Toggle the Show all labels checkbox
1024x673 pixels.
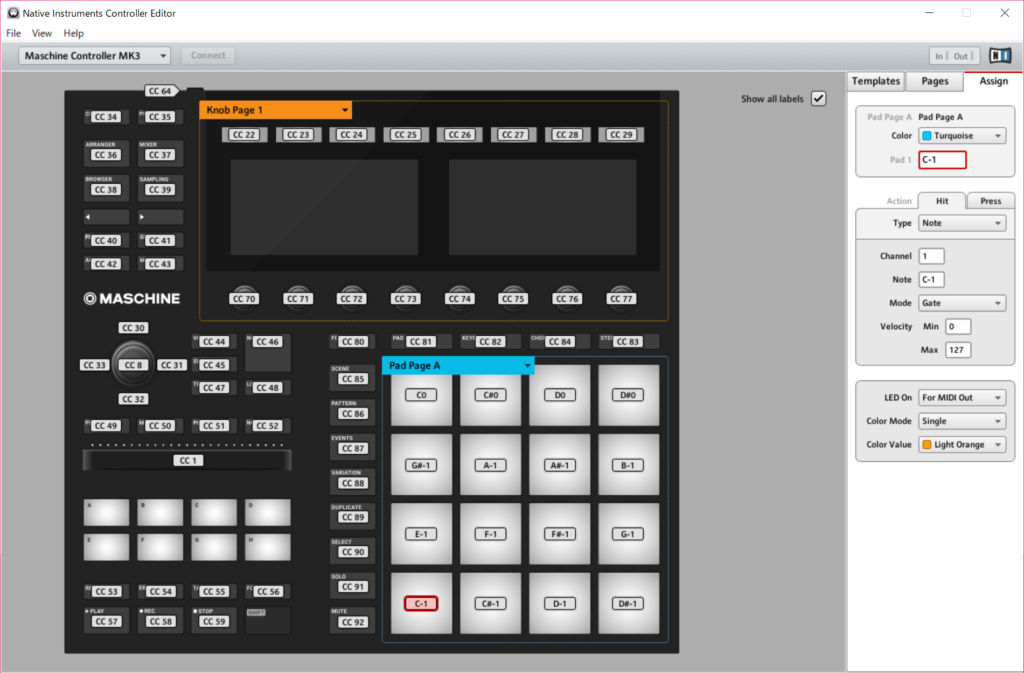tap(819, 99)
